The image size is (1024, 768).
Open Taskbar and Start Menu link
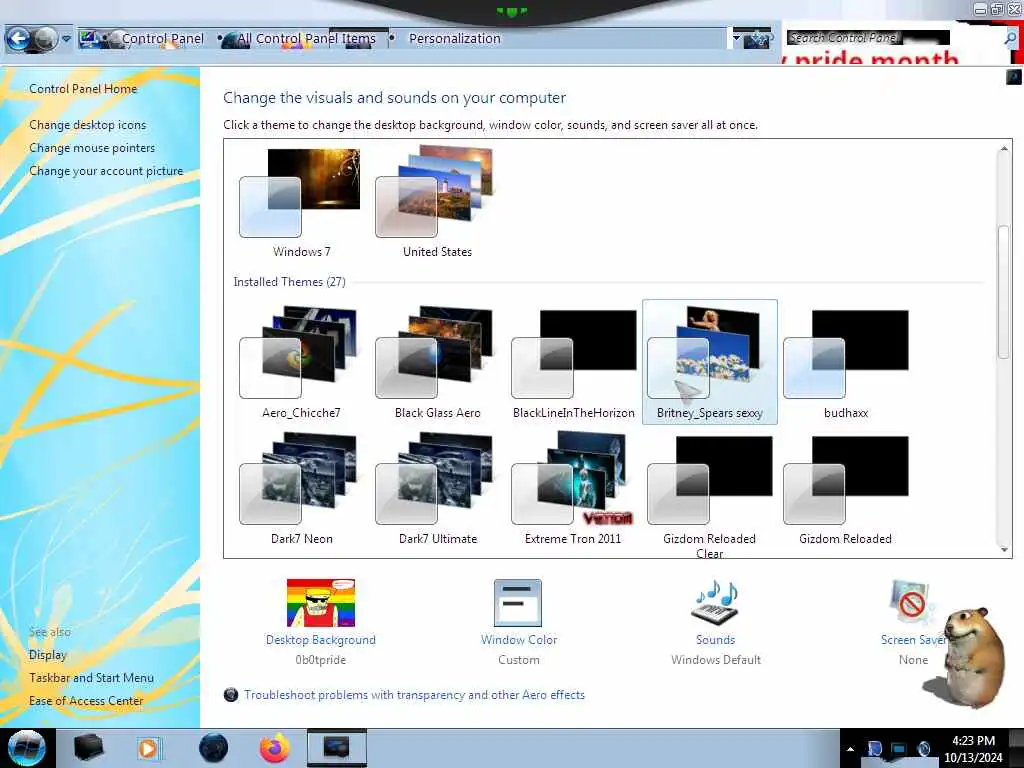pos(91,678)
